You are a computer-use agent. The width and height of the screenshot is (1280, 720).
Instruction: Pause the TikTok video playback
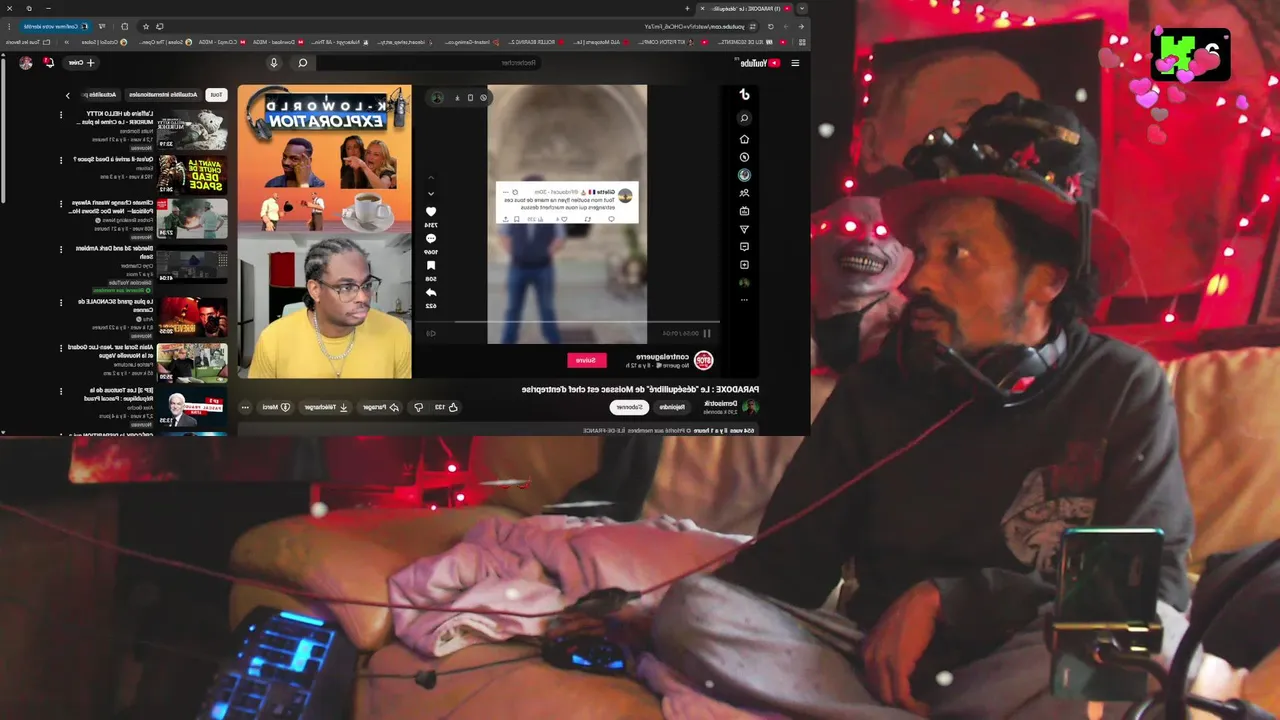click(x=707, y=334)
